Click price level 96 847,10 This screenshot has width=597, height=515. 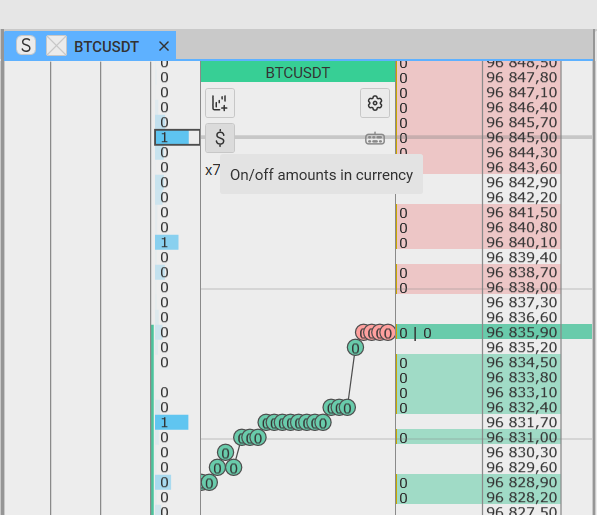click(x=522, y=92)
